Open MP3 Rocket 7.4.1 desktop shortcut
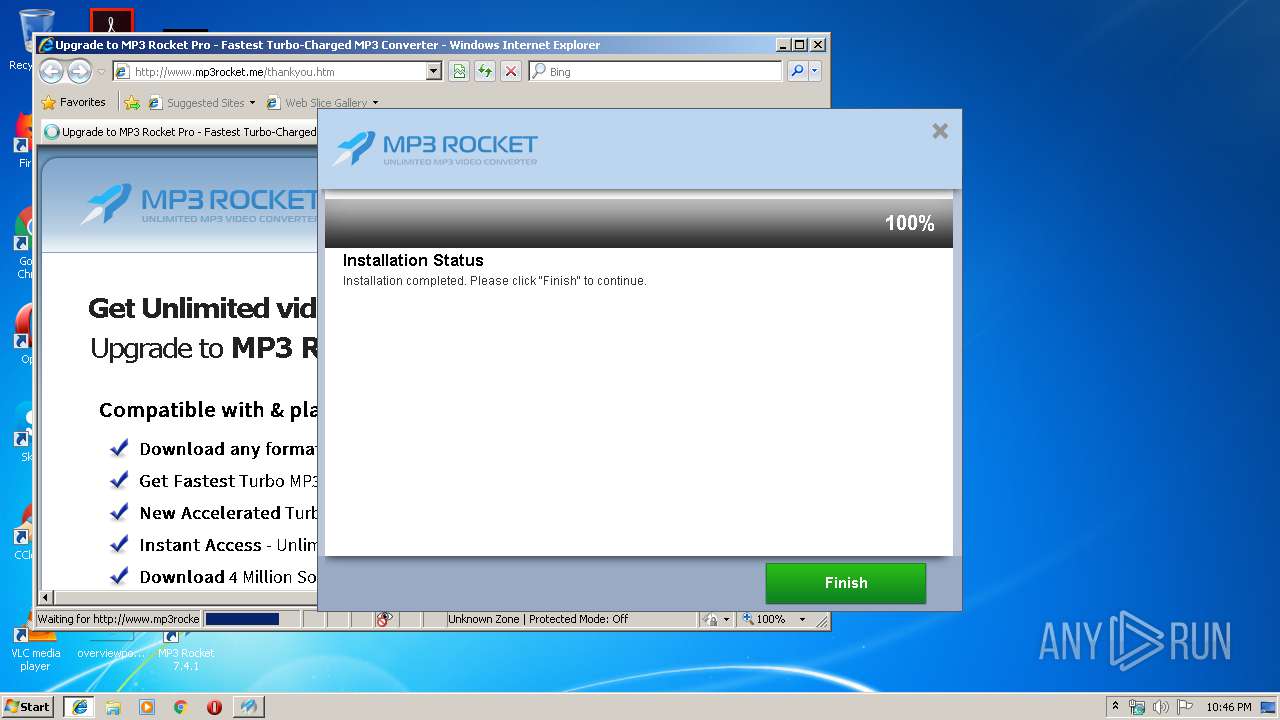This screenshot has height=720, width=1280. point(185,649)
